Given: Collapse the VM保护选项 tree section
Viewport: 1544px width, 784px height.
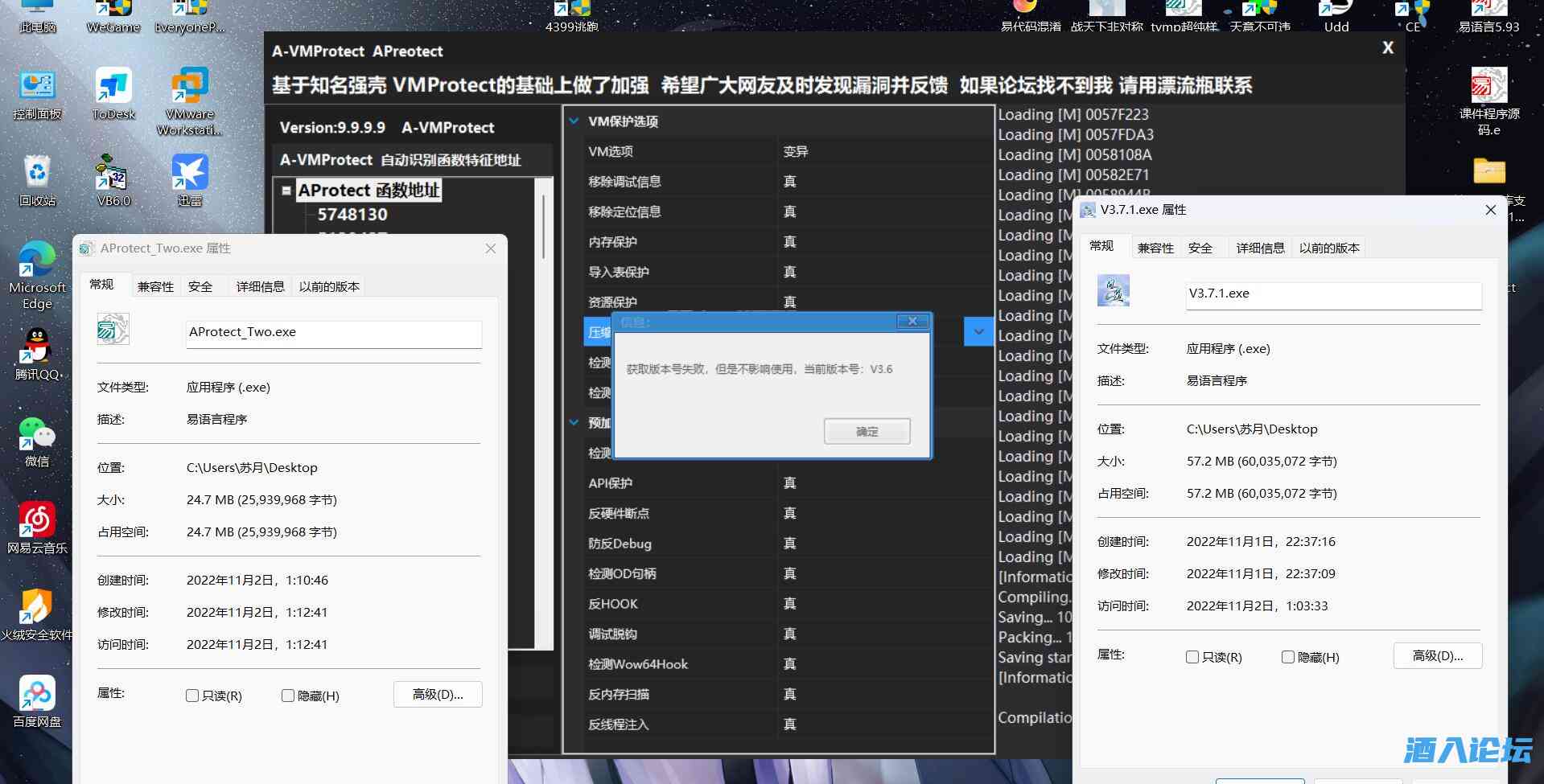Looking at the screenshot, I should tap(574, 121).
